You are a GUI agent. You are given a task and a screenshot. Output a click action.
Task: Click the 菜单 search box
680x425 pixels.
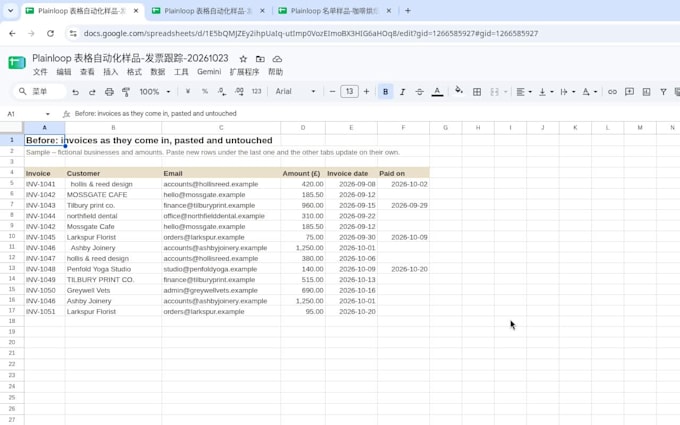click(x=40, y=92)
